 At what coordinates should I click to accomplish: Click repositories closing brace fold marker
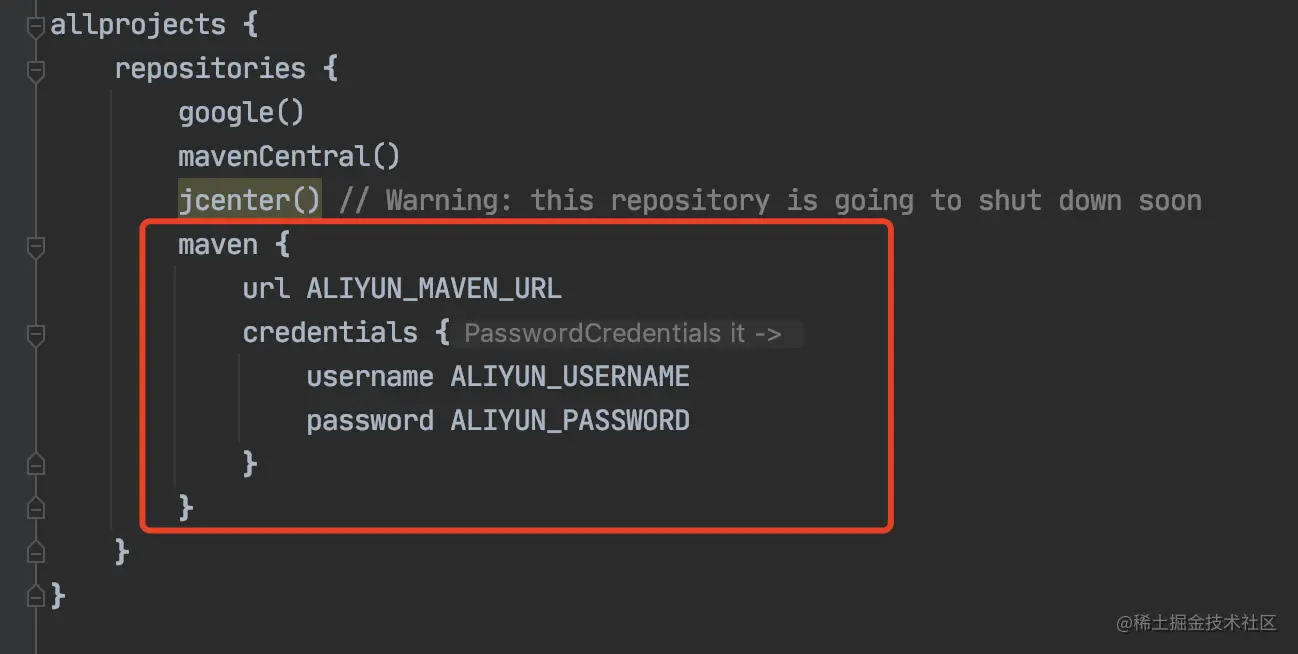click(x=36, y=552)
